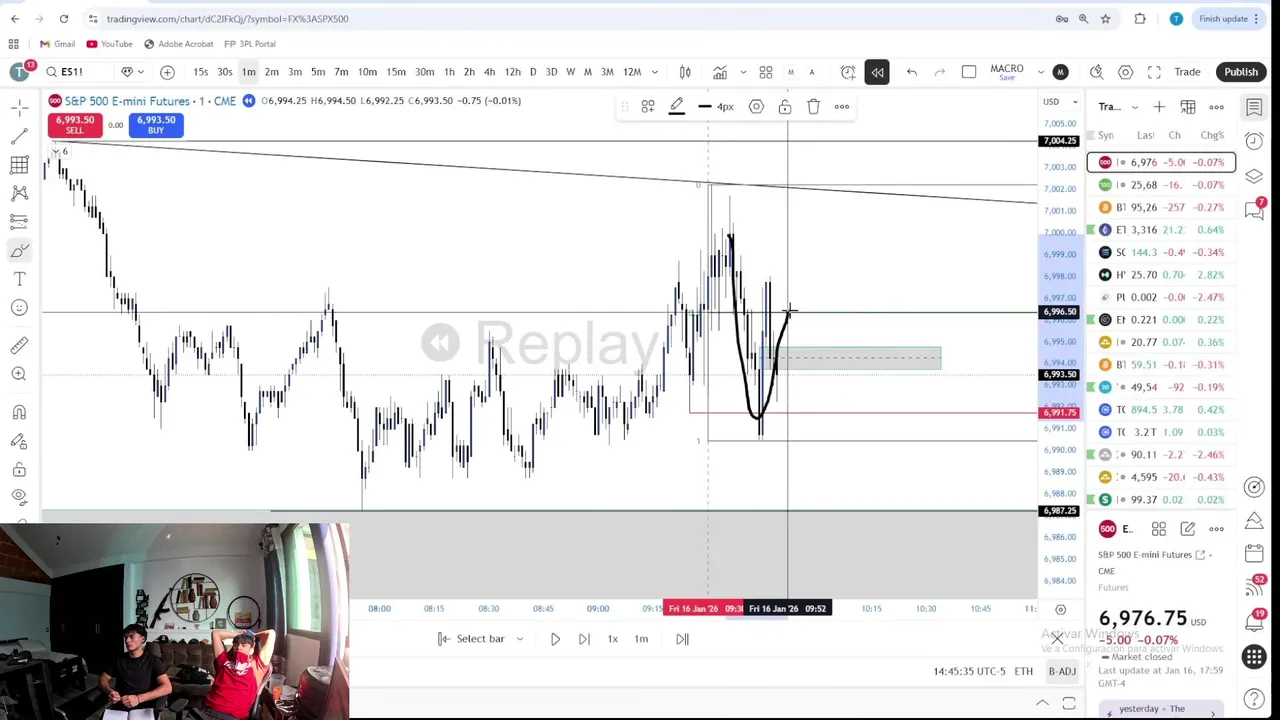Delete the selected drawing with trash icon
This screenshot has height=720, width=1280.
[814, 107]
